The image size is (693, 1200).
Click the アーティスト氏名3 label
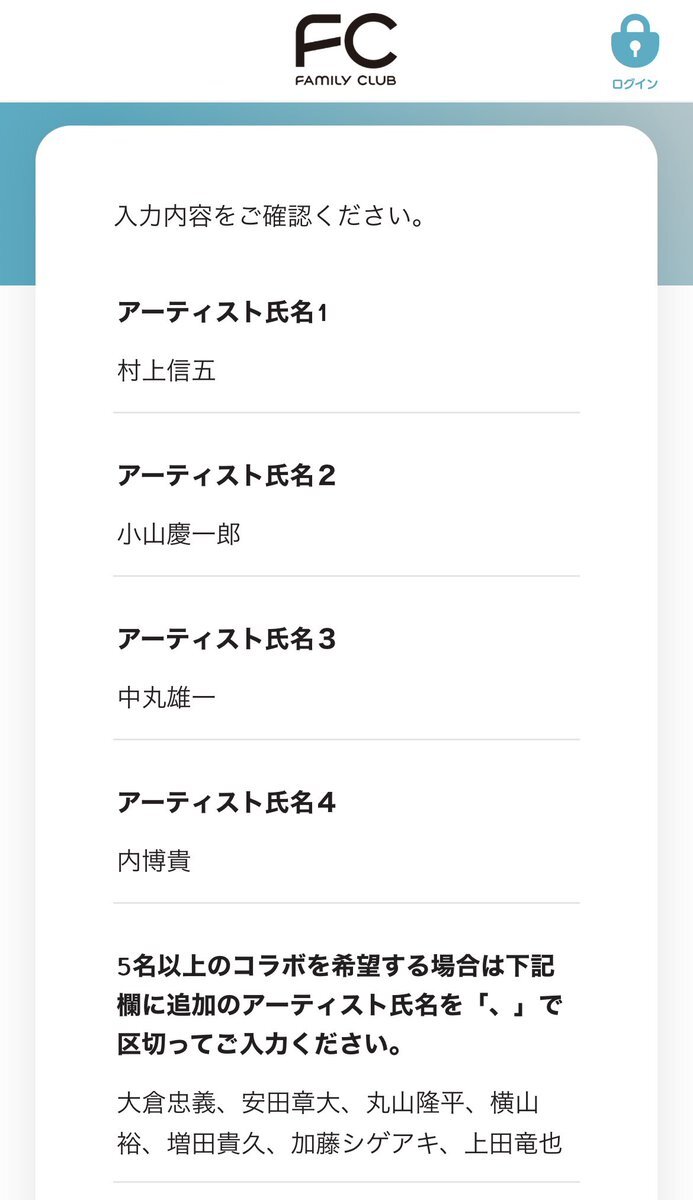click(x=226, y=639)
